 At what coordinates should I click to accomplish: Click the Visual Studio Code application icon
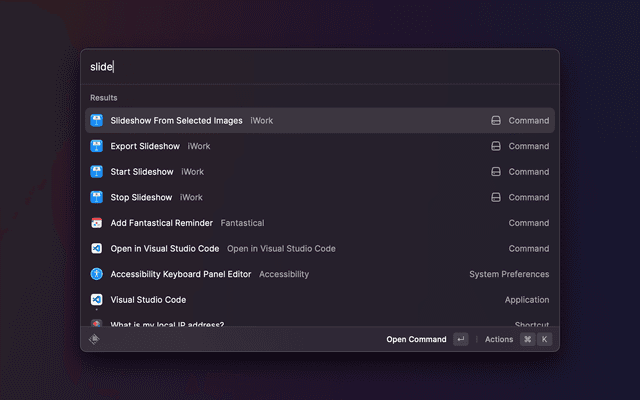pyautogui.click(x=97, y=299)
